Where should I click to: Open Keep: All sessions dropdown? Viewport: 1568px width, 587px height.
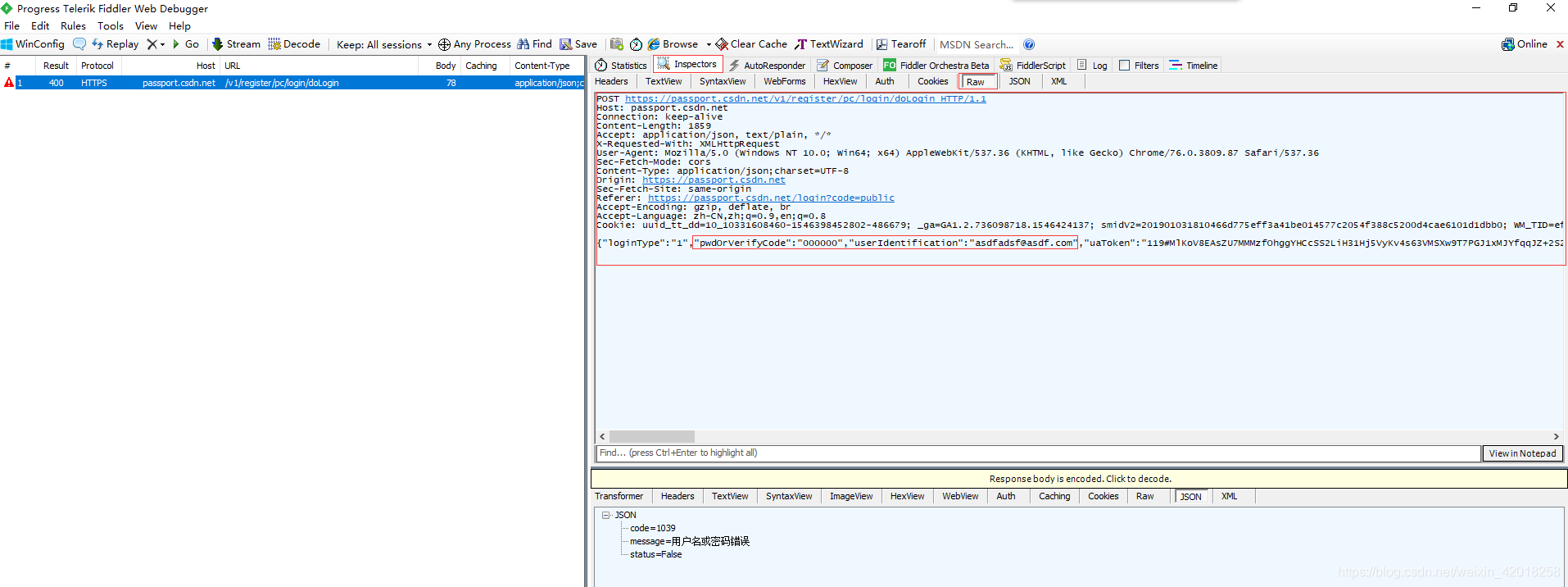coord(383,44)
